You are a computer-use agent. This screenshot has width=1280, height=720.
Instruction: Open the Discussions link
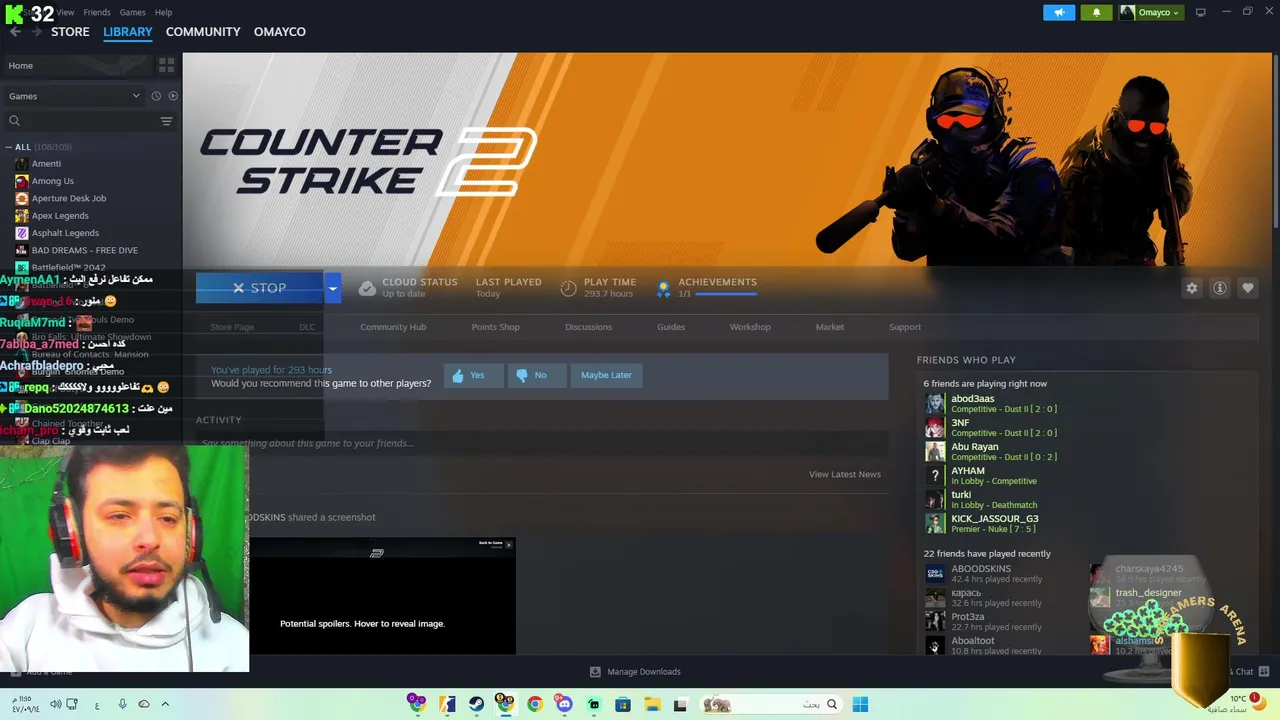(x=588, y=327)
